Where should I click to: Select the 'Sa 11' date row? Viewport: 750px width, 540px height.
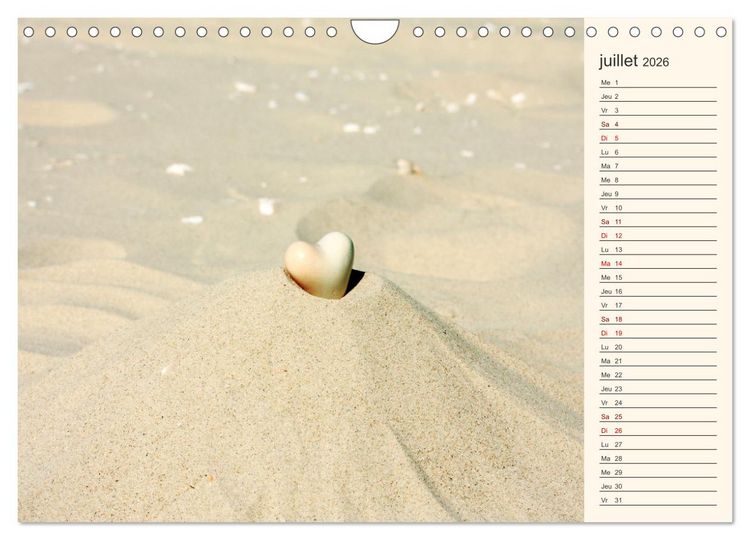tap(658, 221)
